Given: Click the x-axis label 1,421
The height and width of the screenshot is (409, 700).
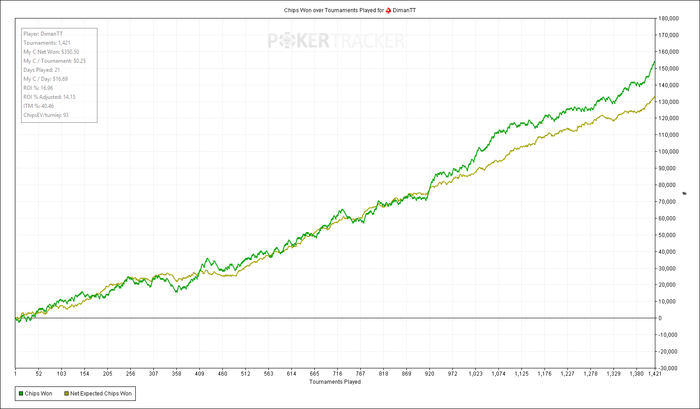Looking at the screenshot, I should (654, 374).
